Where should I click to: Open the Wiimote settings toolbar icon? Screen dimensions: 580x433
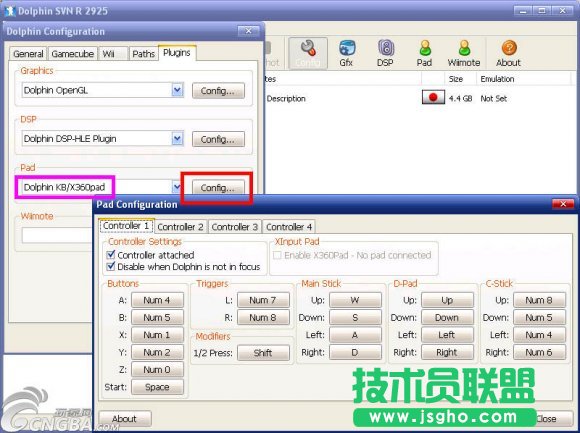[464, 53]
